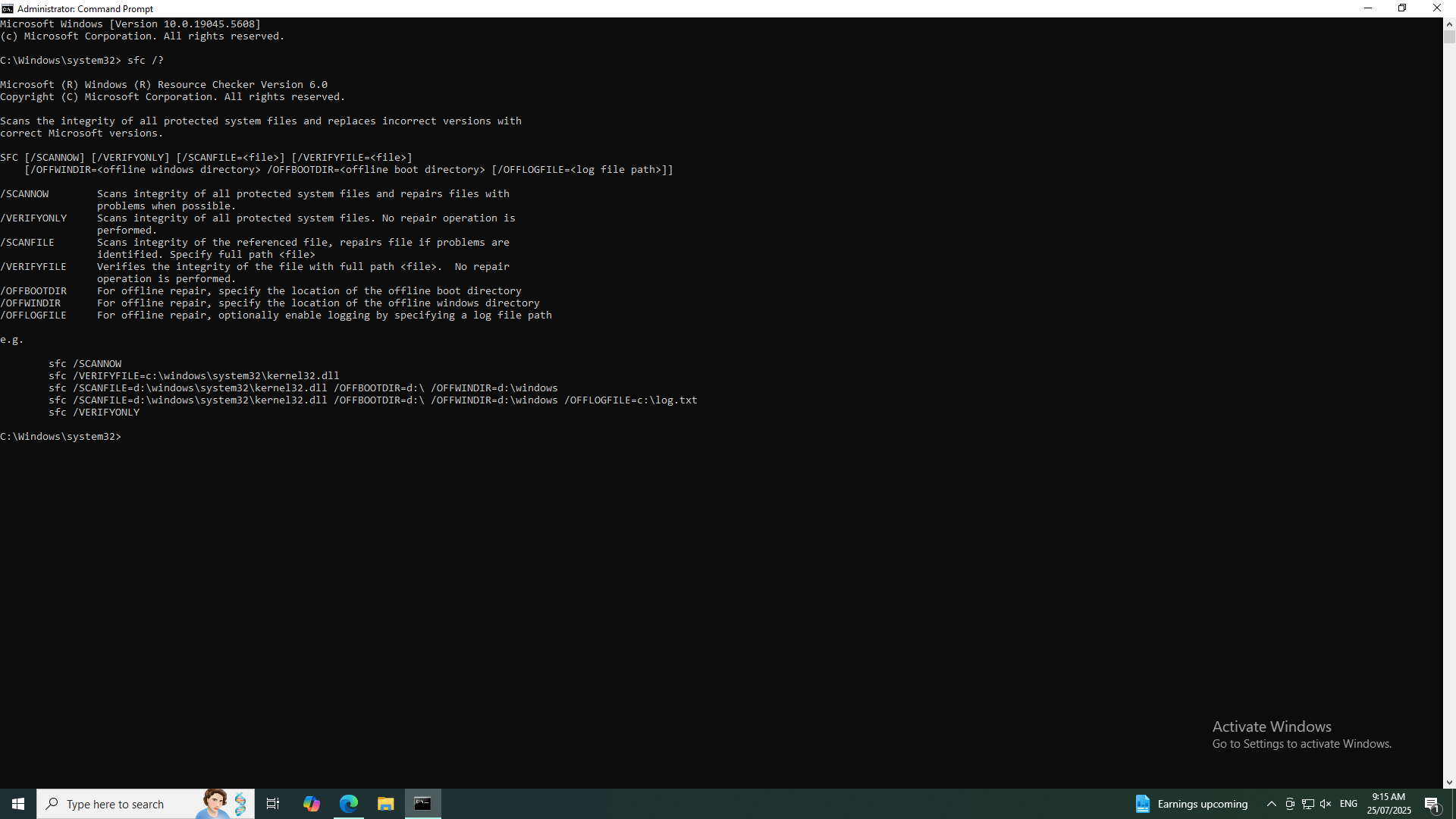This screenshot has height=819, width=1456.
Task: Restore down the Command Prompt window
Action: pyautogui.click(x=1402, y=8)
